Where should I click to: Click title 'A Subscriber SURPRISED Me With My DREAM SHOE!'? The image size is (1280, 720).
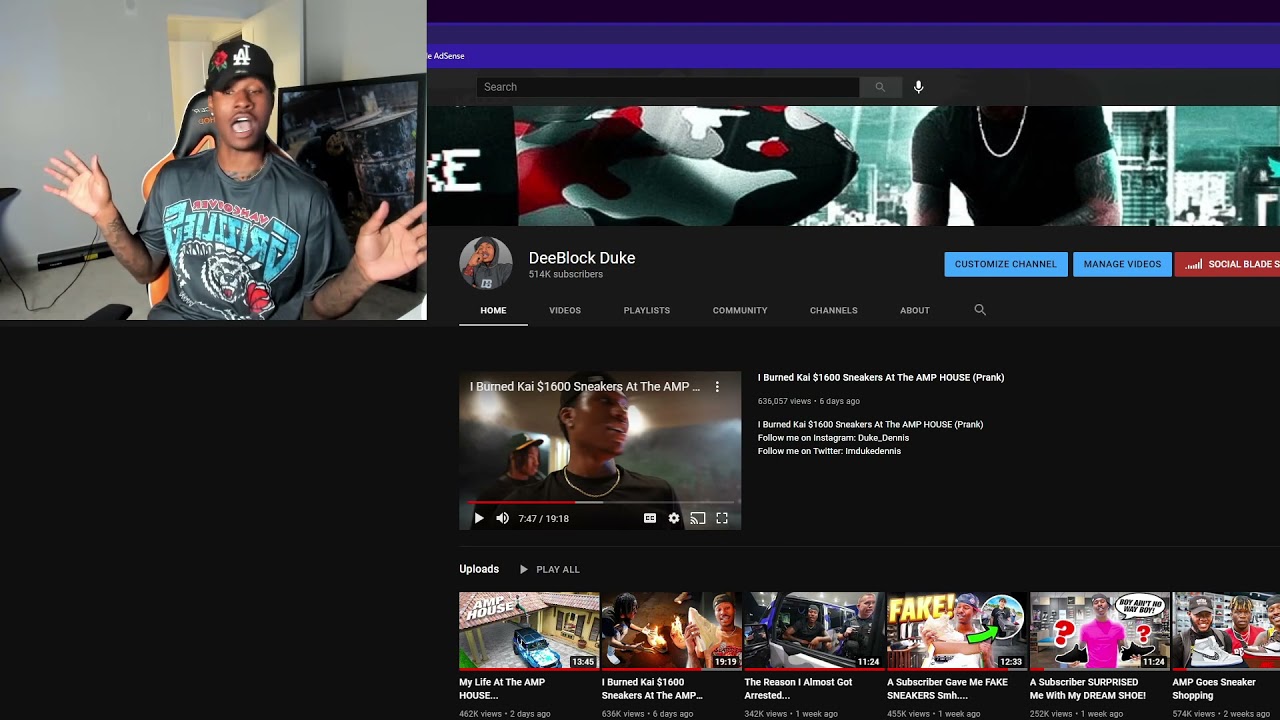[x=1088, y=689]
